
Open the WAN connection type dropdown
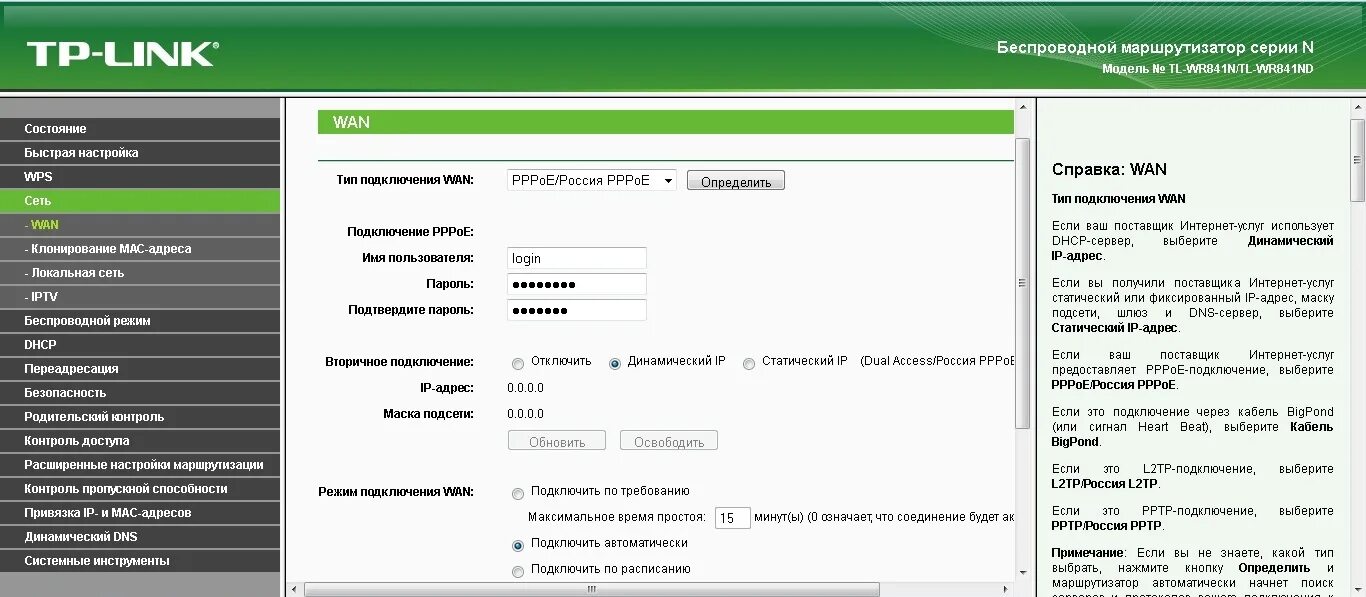(592, 180)
